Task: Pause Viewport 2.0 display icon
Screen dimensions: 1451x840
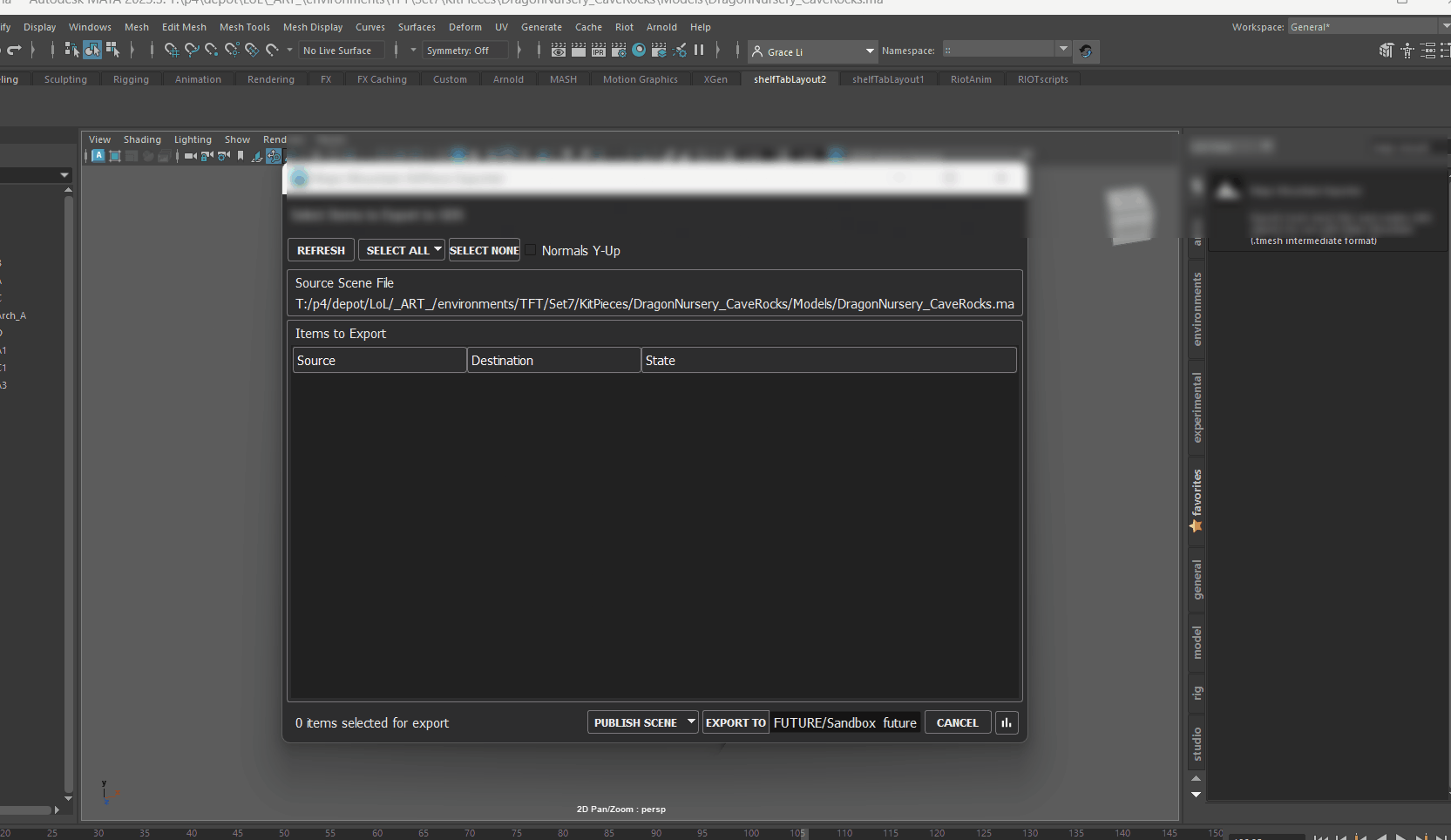Action: click(699, 50)
